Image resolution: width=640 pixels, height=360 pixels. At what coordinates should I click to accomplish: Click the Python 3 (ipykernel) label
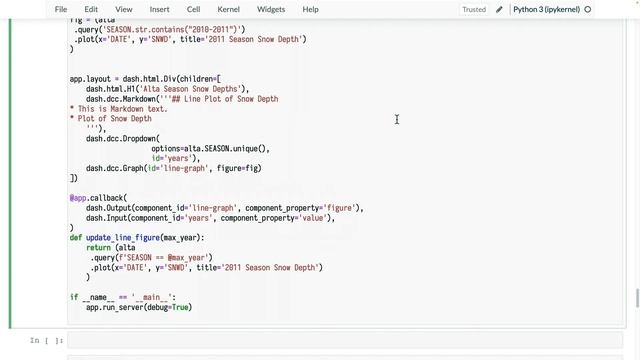coord(546,9)
